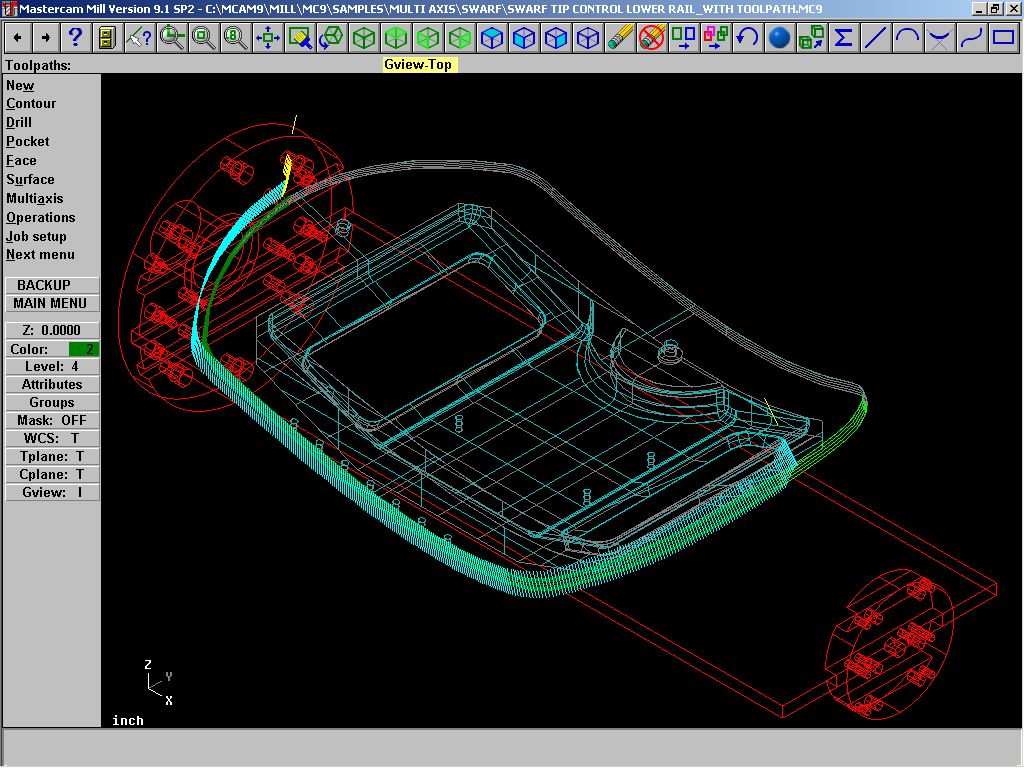
Task: Toggle shading with the blue sphere icon
Action: 779,38
